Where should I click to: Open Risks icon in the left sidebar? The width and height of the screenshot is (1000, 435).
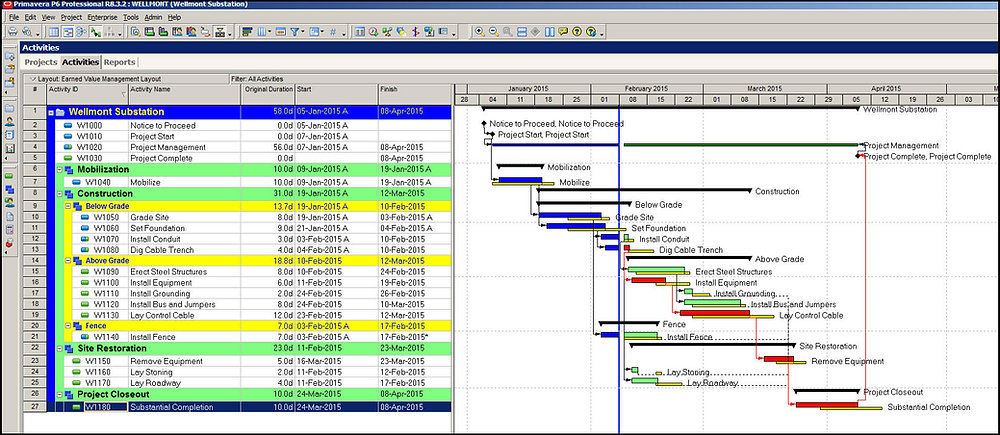coord(10,243)
